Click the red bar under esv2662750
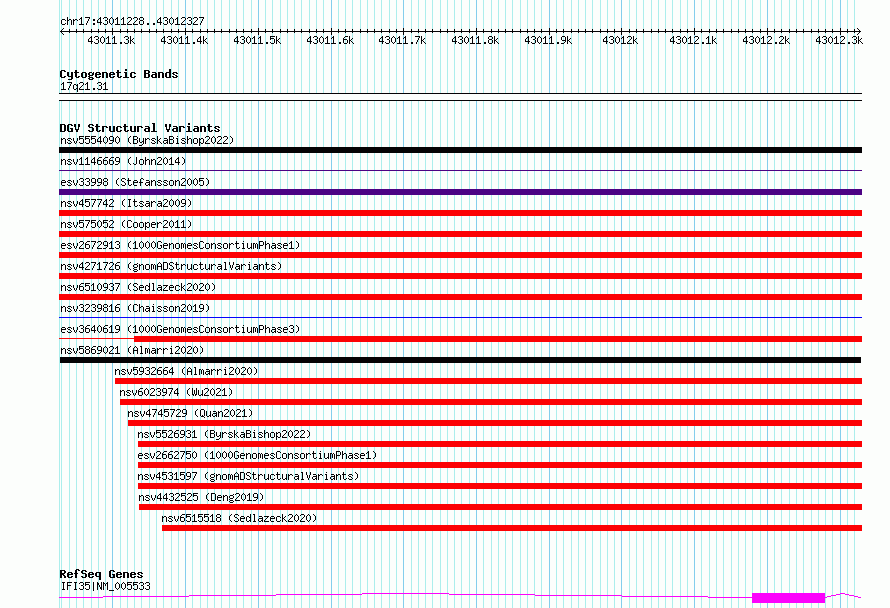Image resolution: width=890 pixels, height=608 pixels. (x=499, y=465)
